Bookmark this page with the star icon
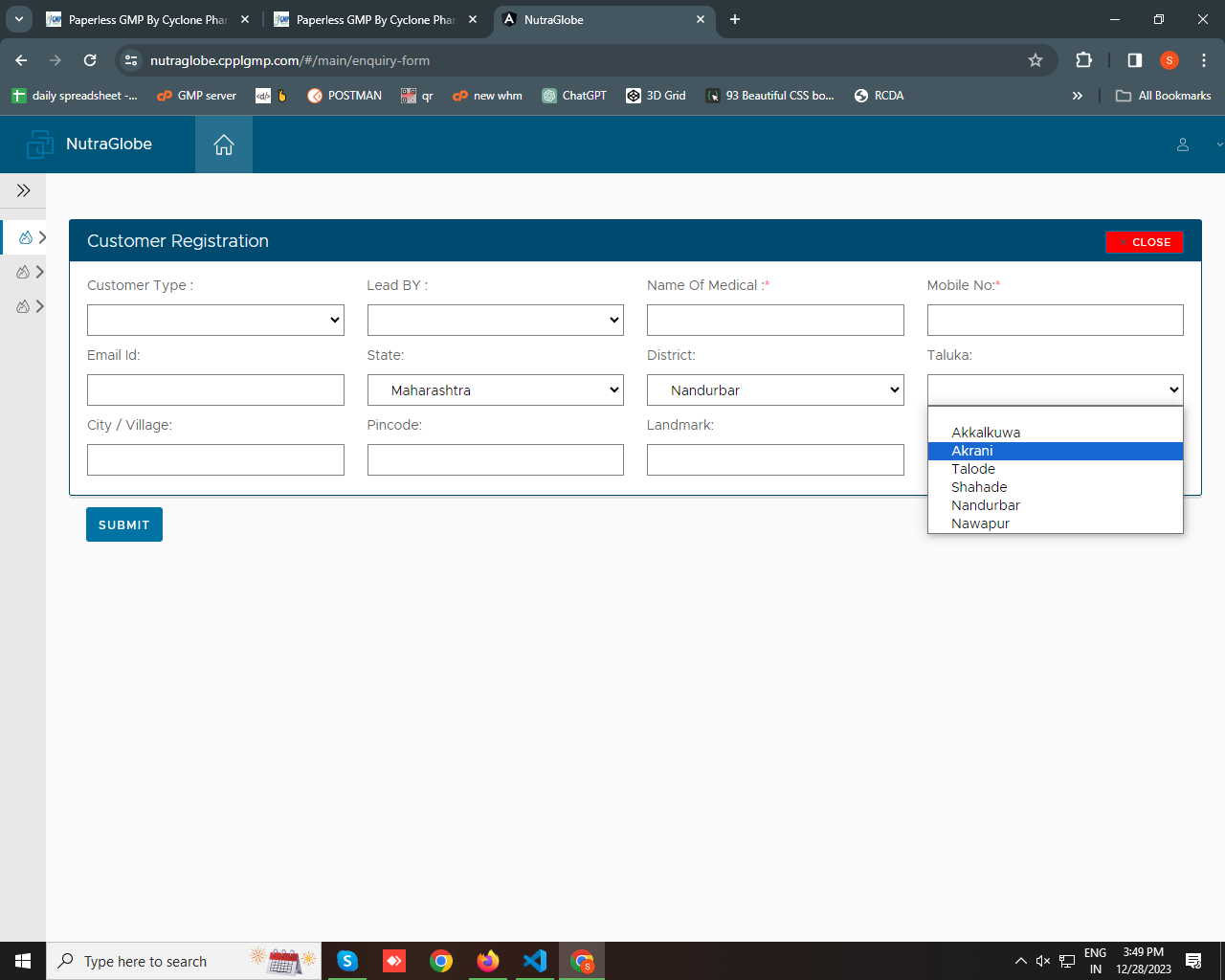Screen dimensions: 1225x980 point(1035,60)
